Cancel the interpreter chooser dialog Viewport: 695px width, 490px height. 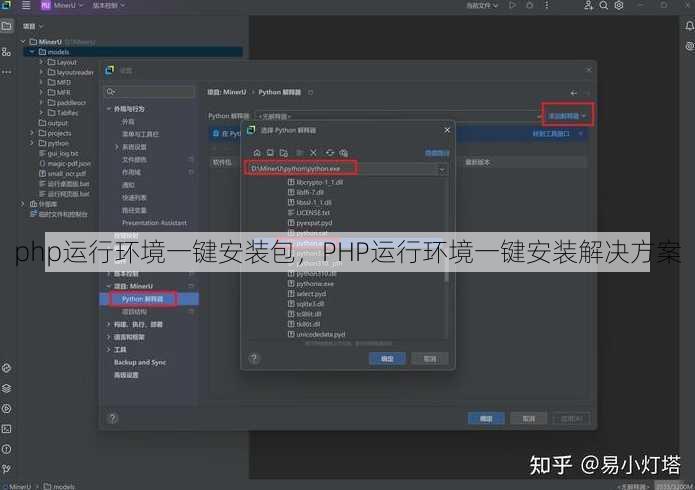click(x=429, y=359)
